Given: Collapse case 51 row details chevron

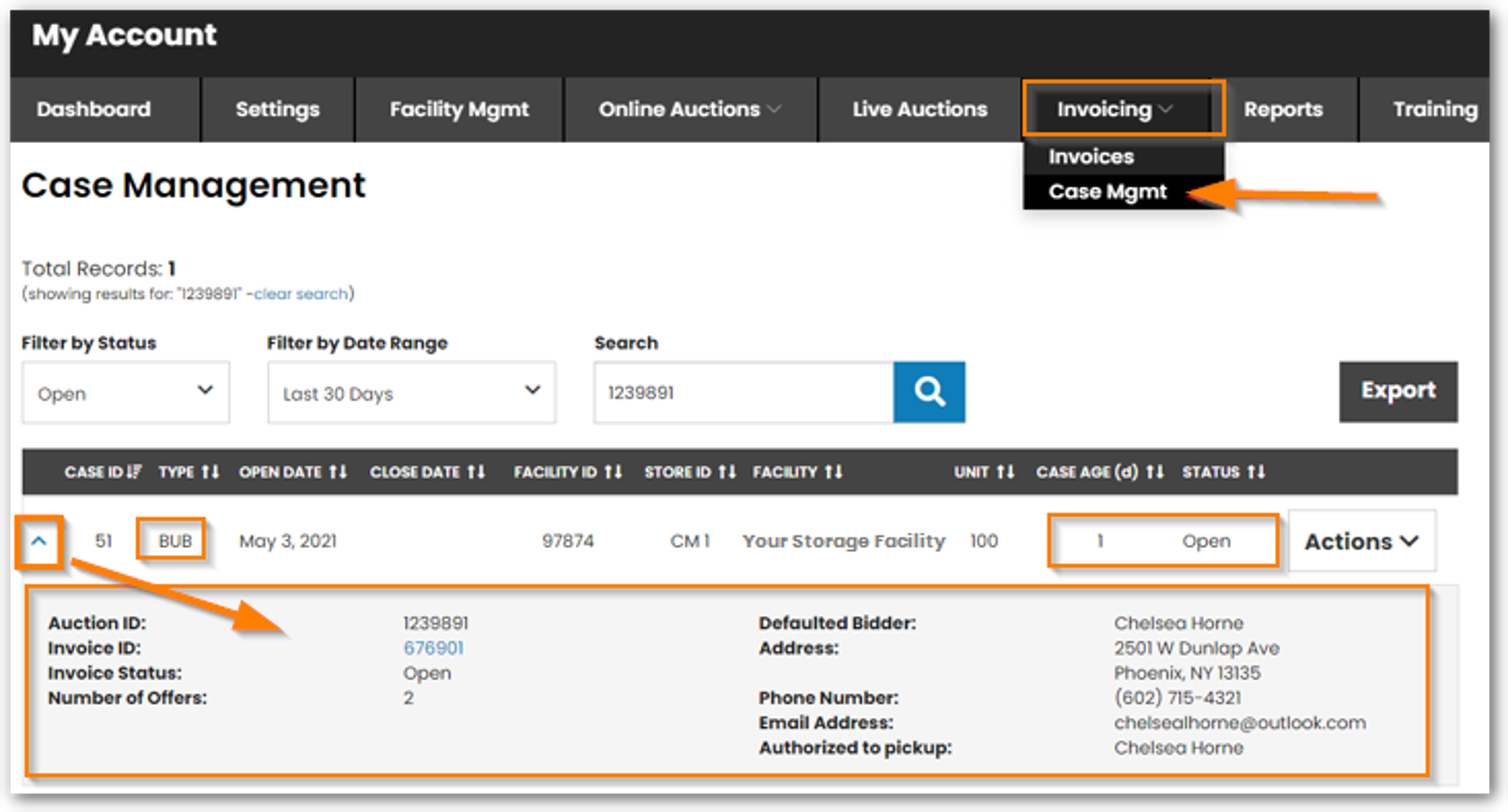Looking at the screenshot, I should tap(39, 541).
